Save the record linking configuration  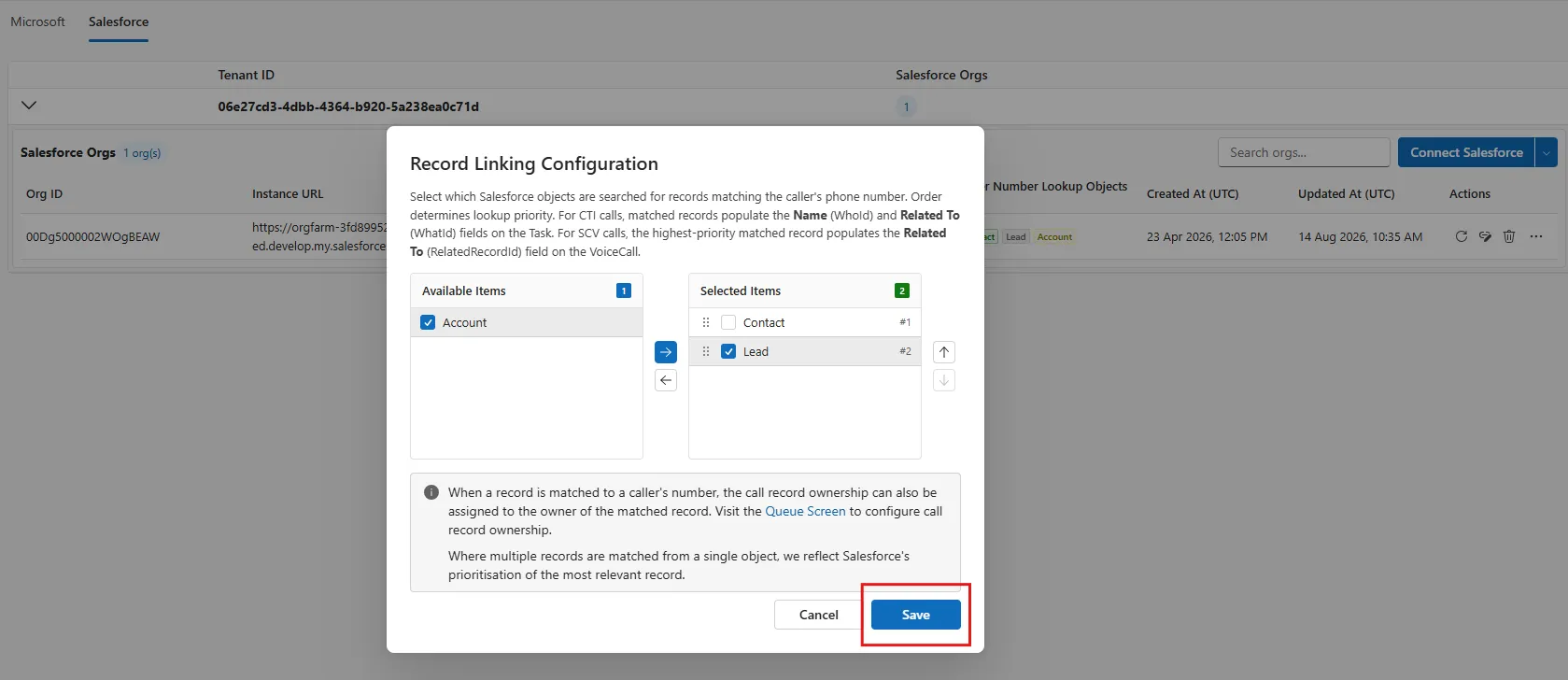point(916,615)
